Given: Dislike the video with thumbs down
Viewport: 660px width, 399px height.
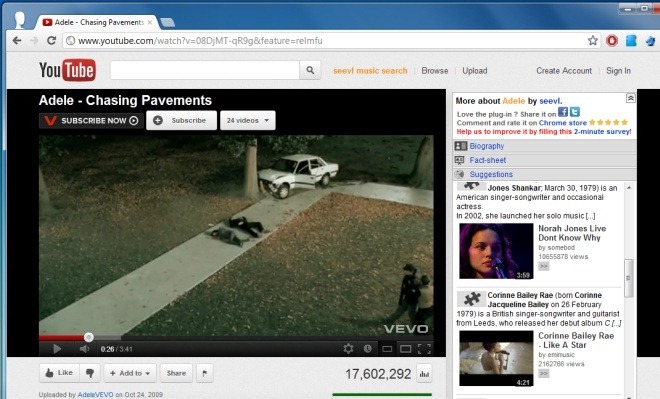Looking at the screenshot, I should [x=90, y=373].
